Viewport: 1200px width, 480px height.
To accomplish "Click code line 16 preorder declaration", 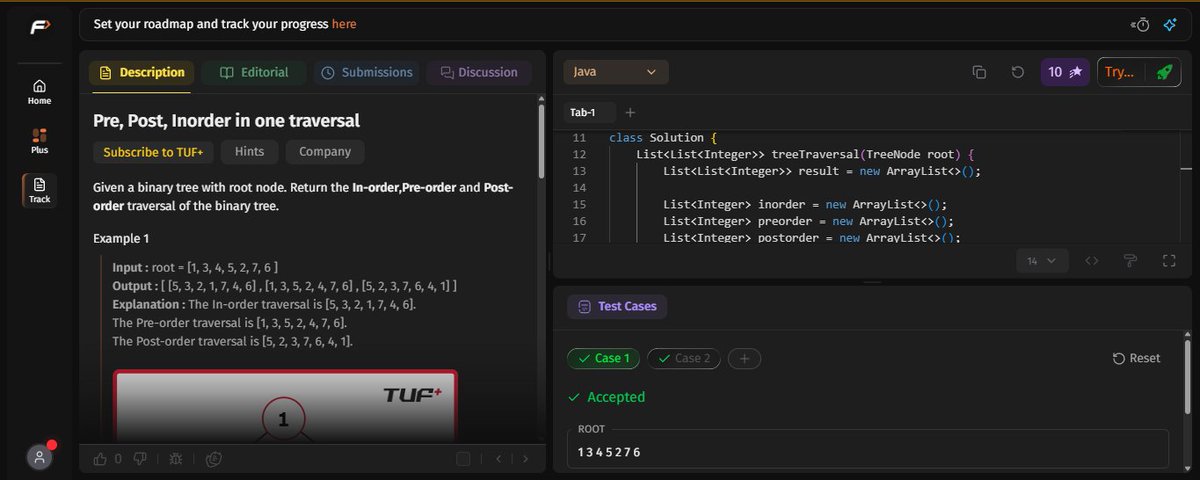I will pos(808,221).
